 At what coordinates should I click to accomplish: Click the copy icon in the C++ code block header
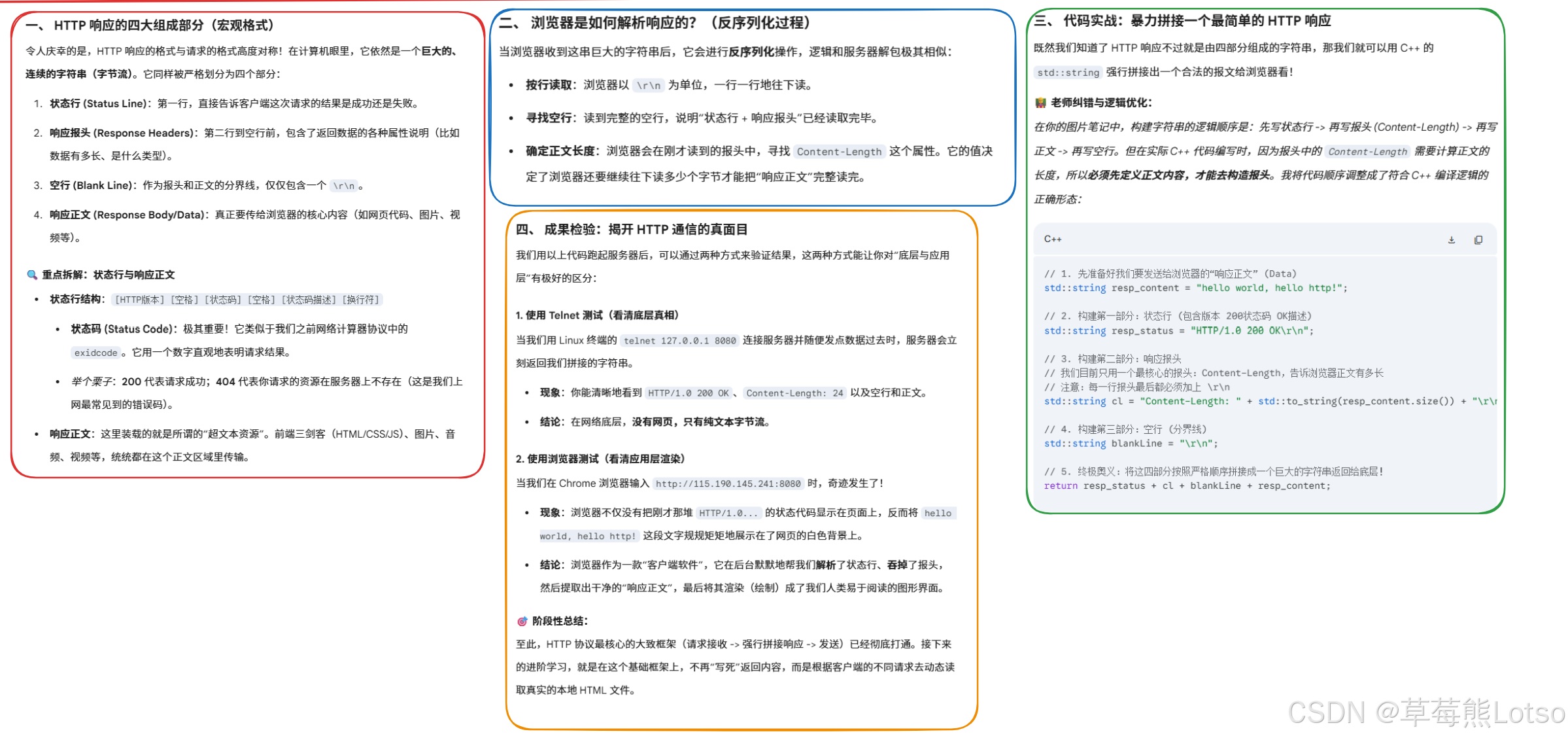(x=1478, y=240)
